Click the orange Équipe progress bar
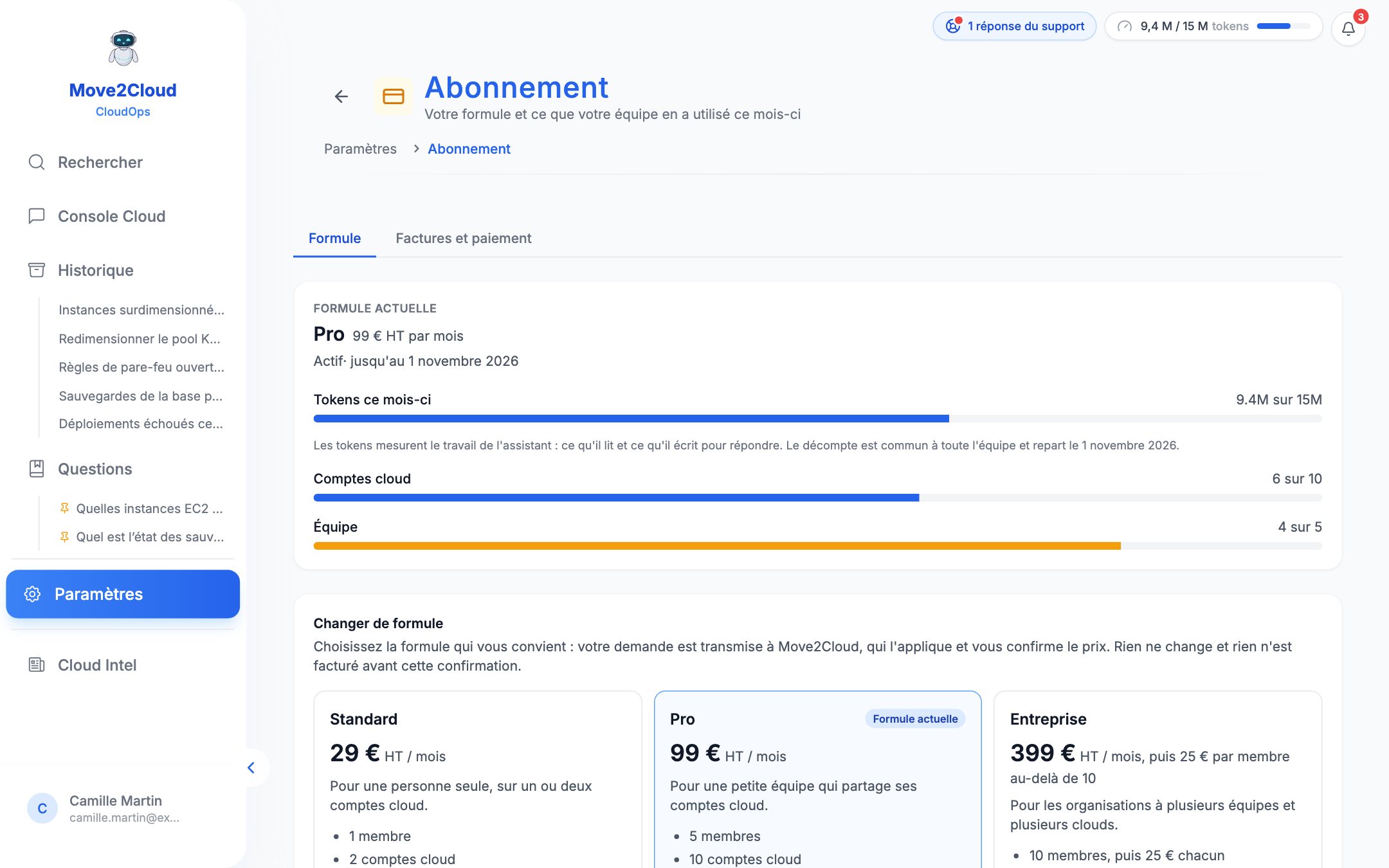The width and height of the screenshot is (1389, 868). point(817,546)
